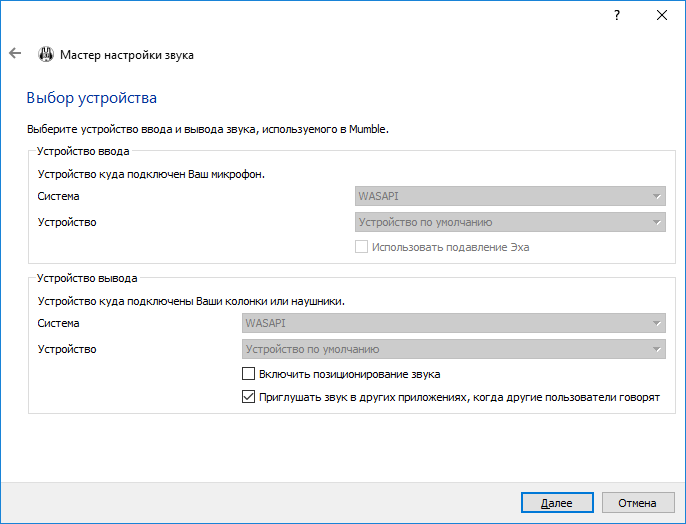The height and width of the screenshot is (524, 686).
Task: Click the Mumble logo icon beside the title
Action: coord(46,55)
